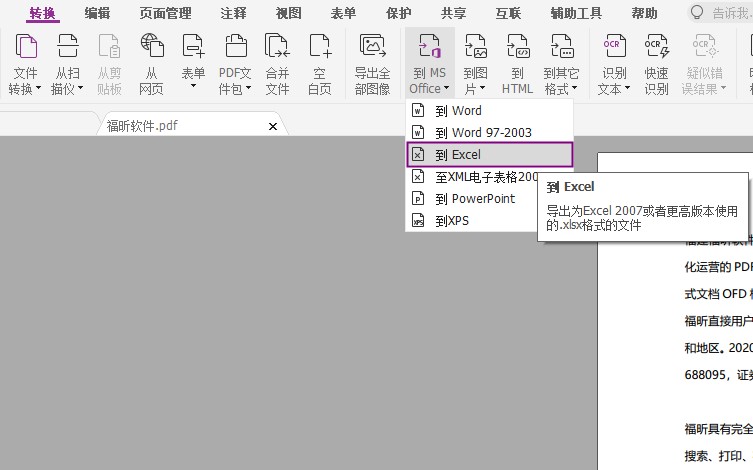
Task: Select 到 Excel in the dropdown menu
Action: [458, 155]
